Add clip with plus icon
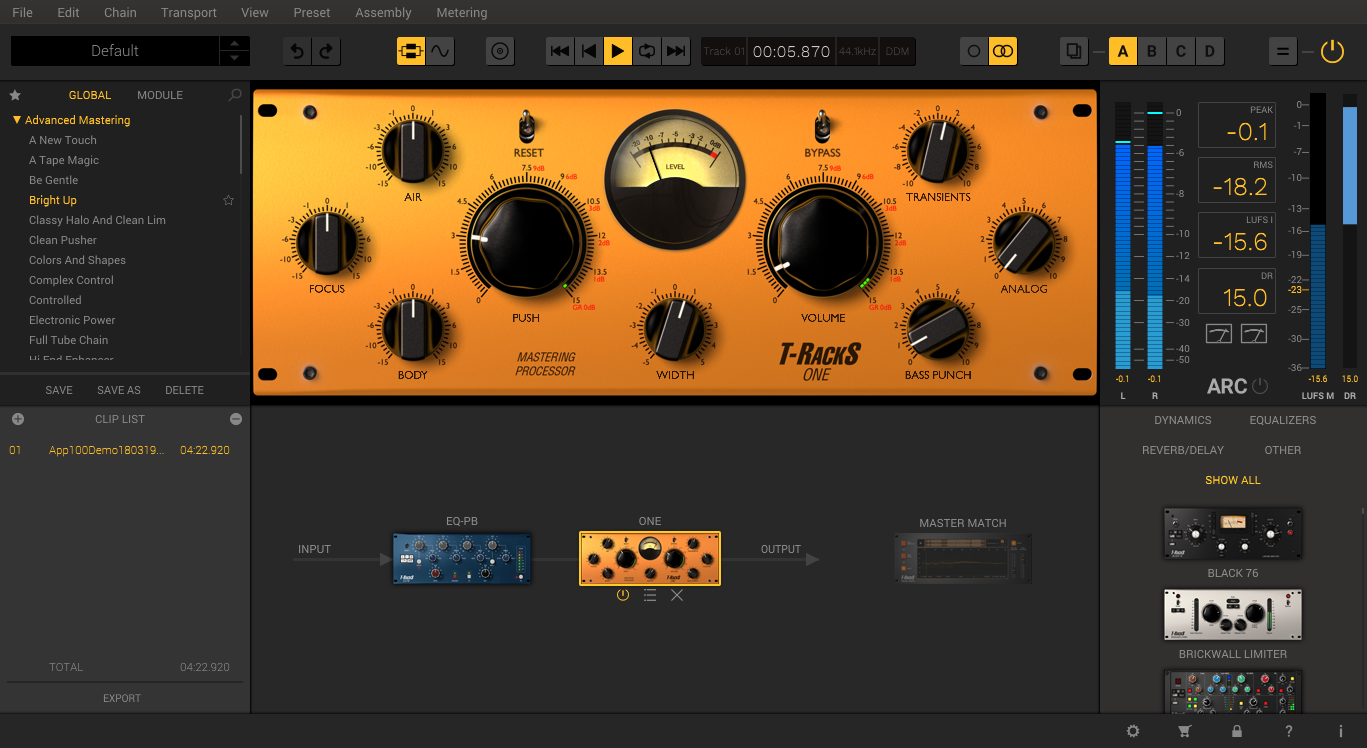Screen dimensions: 1367x748 click(x=17, y=419)
